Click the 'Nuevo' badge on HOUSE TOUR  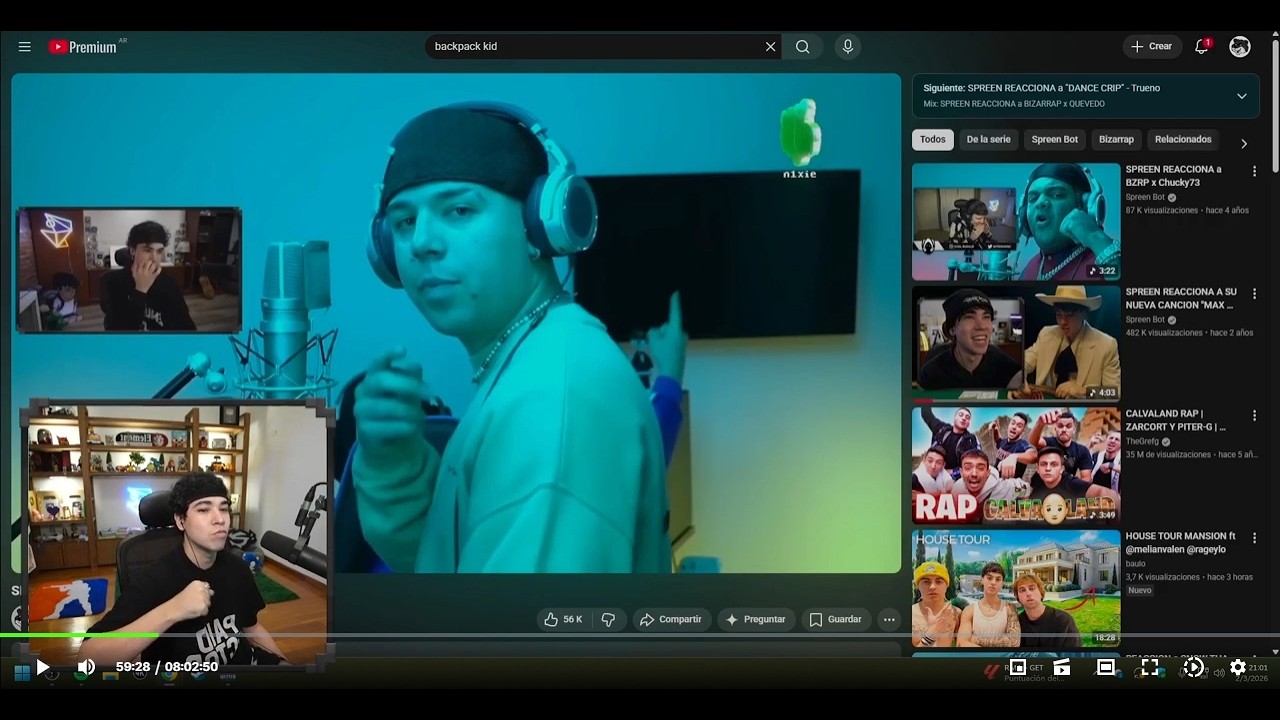pyautogui.click(x=1140, y=591)
